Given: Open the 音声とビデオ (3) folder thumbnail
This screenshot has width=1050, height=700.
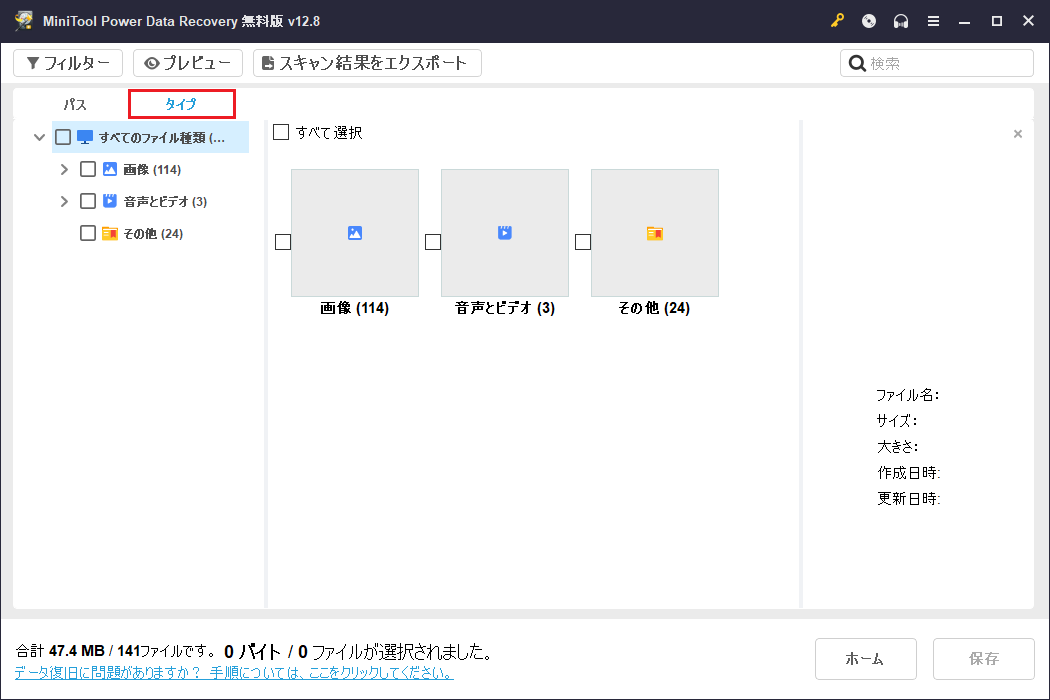Looking at the screenshot, I should [504, 233].
